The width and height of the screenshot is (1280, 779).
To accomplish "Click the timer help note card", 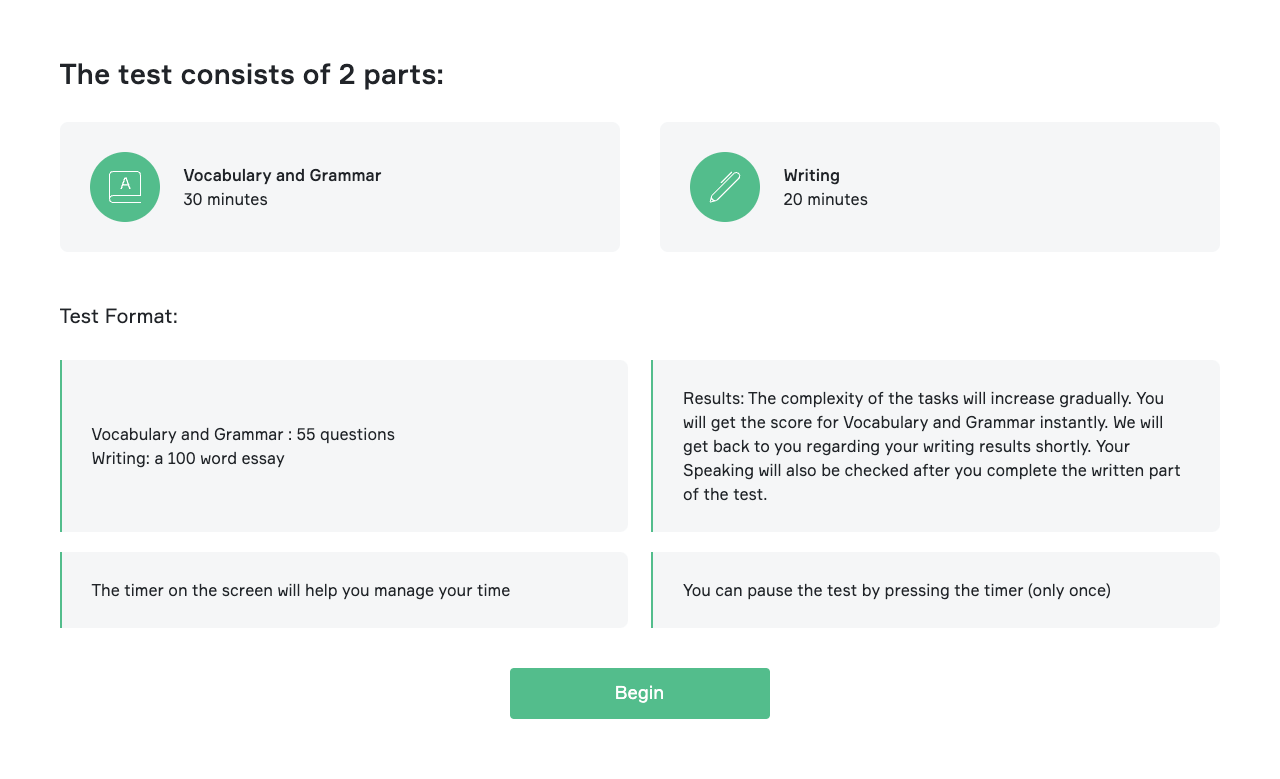I will [344, 590].
